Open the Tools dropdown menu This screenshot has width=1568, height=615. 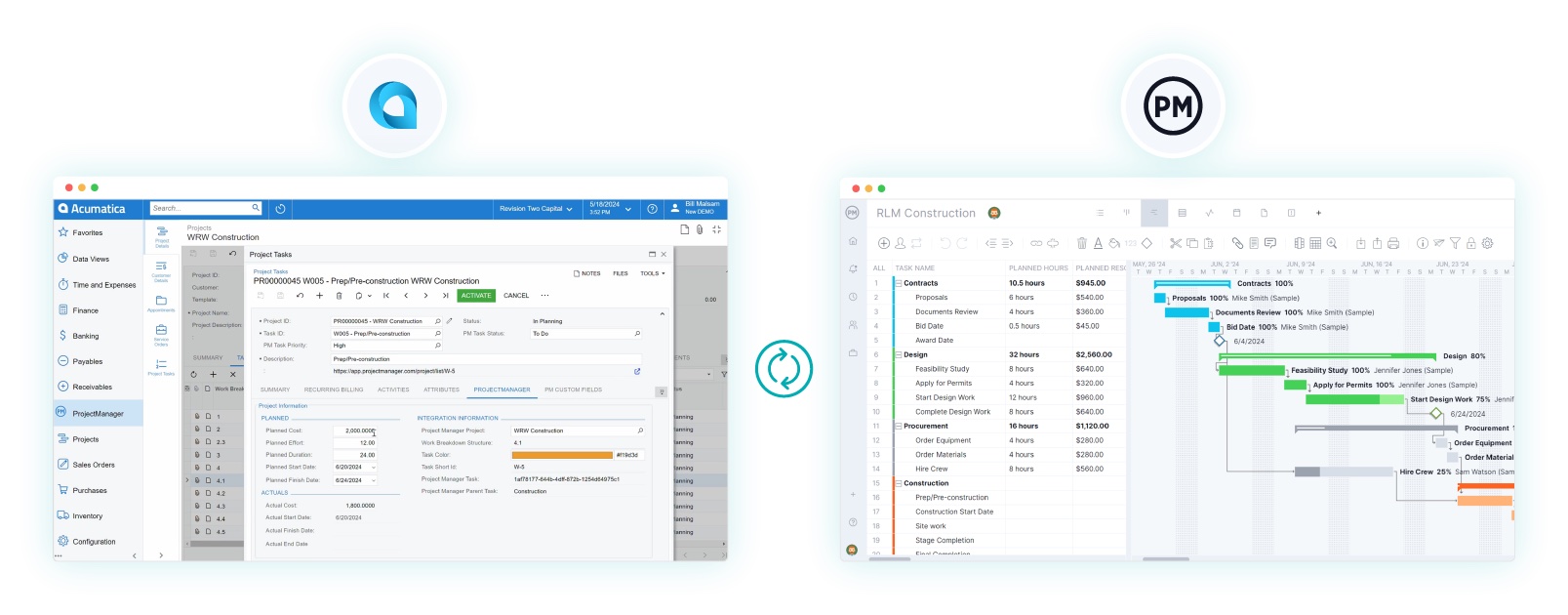click(653, 273)
